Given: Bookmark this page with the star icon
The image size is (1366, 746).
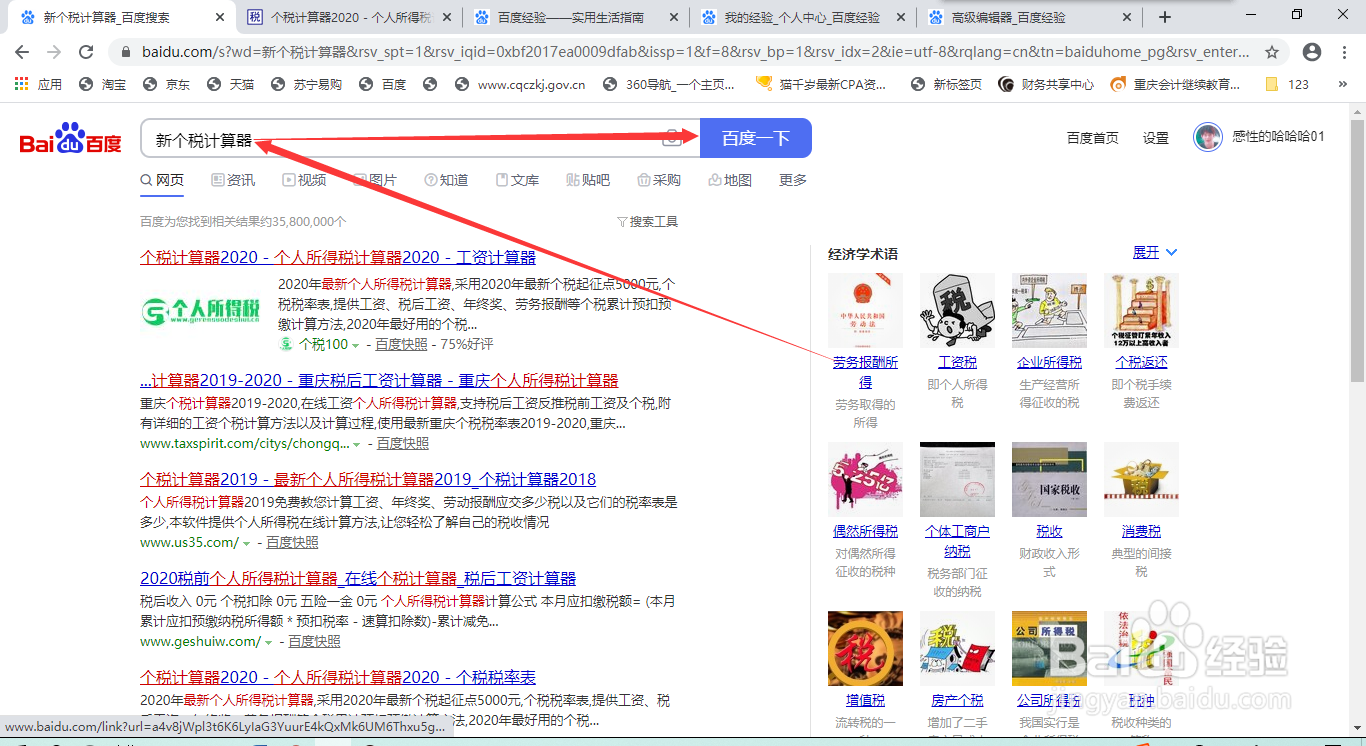Looking at the screenshot, I should [x=1272, y=52].
